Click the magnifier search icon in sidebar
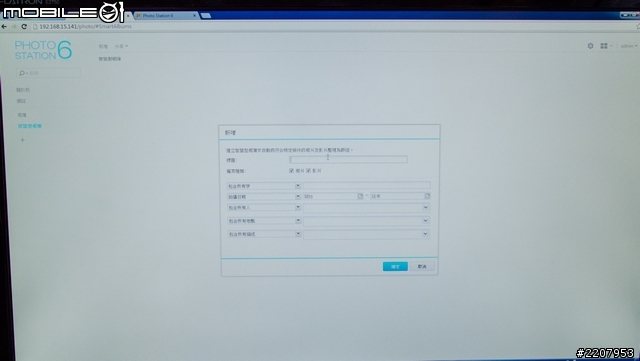640x361 pixels. (x=22, y=73)
